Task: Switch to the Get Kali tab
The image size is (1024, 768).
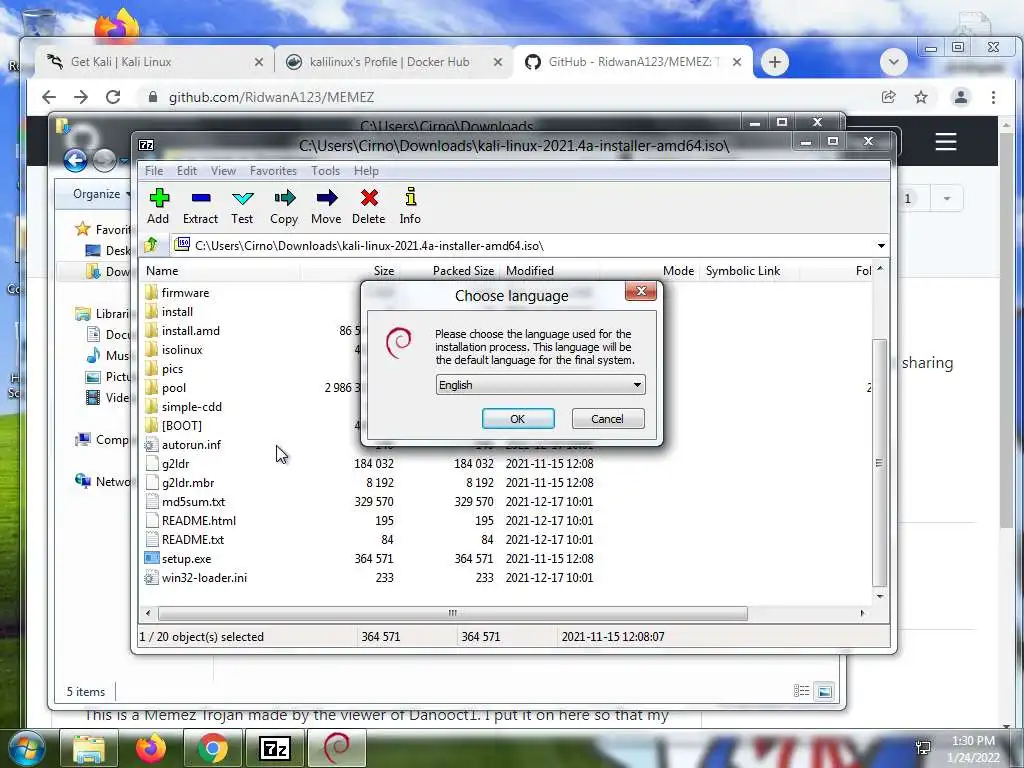Action: point(155,62)
